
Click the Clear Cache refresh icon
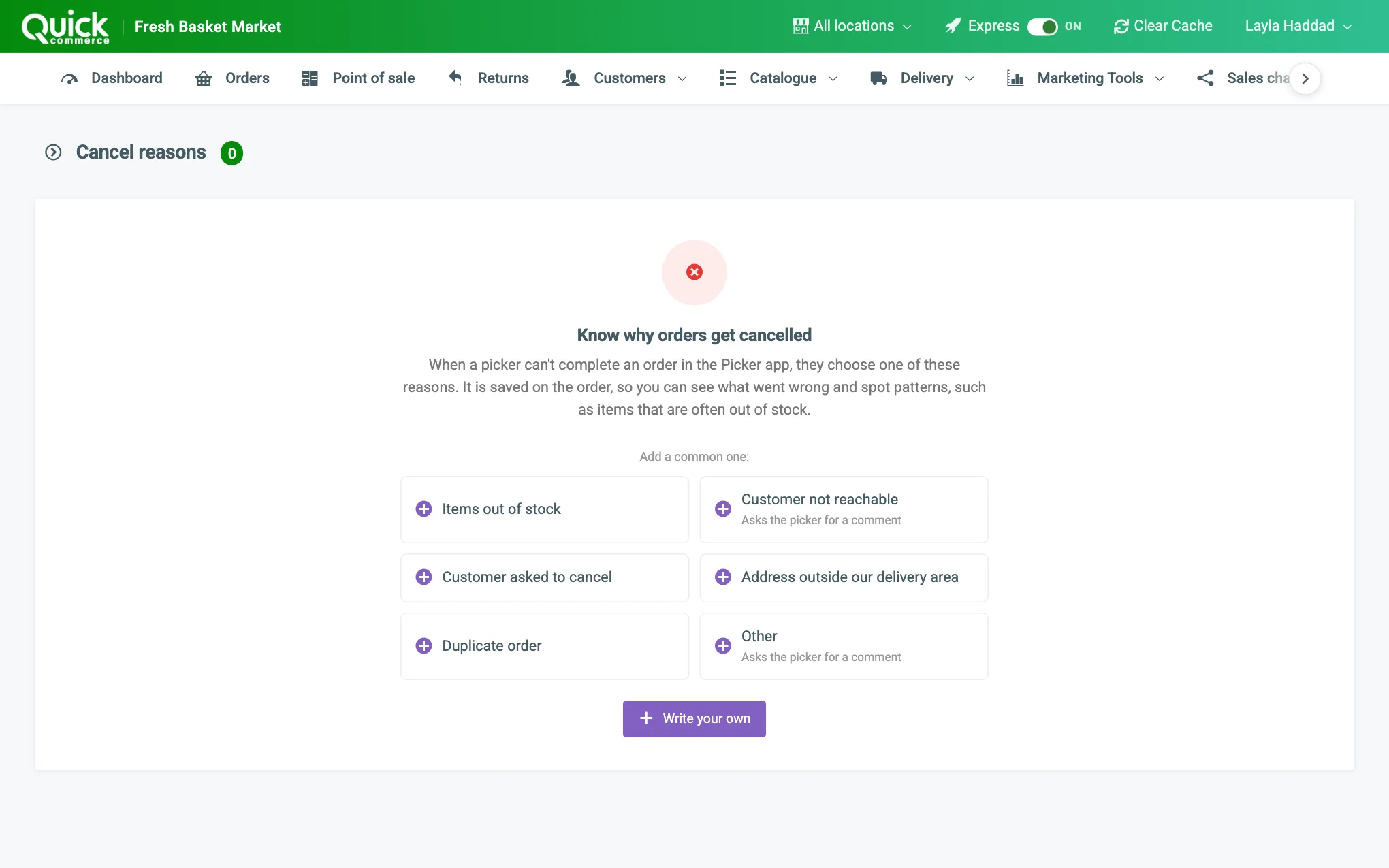(x=1121, y=27)
